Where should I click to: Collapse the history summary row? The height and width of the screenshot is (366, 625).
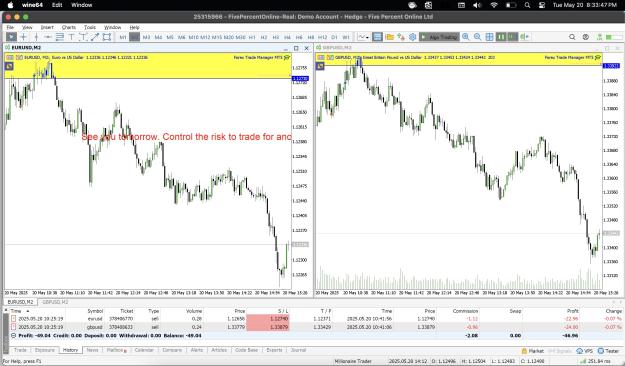click(x=13, y=336)
